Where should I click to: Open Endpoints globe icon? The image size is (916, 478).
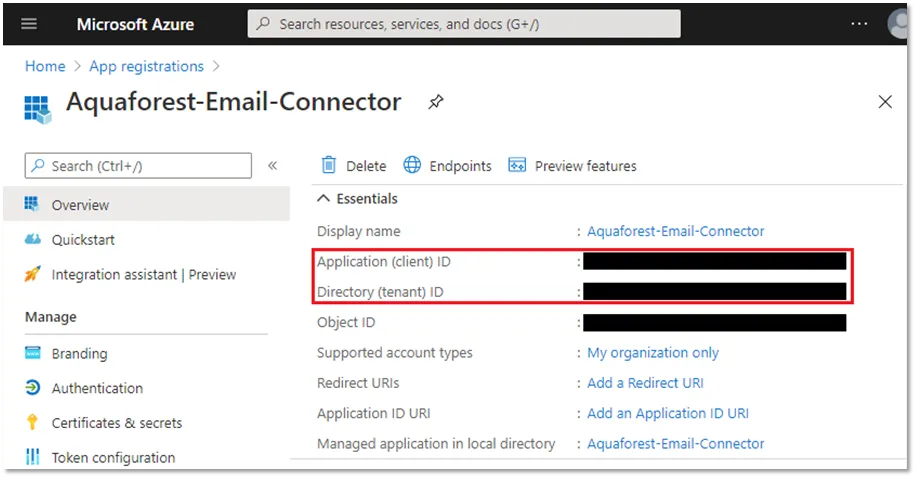click(412, 165)
